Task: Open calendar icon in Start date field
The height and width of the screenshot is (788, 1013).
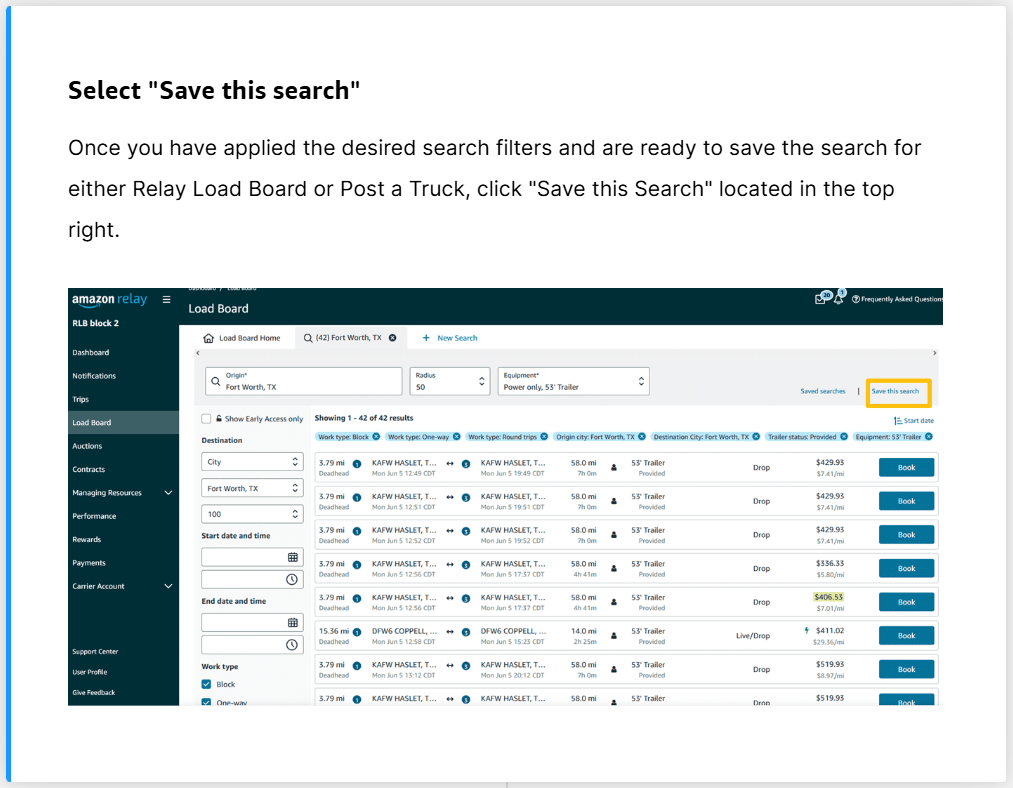Action: [x=292, y=557]
